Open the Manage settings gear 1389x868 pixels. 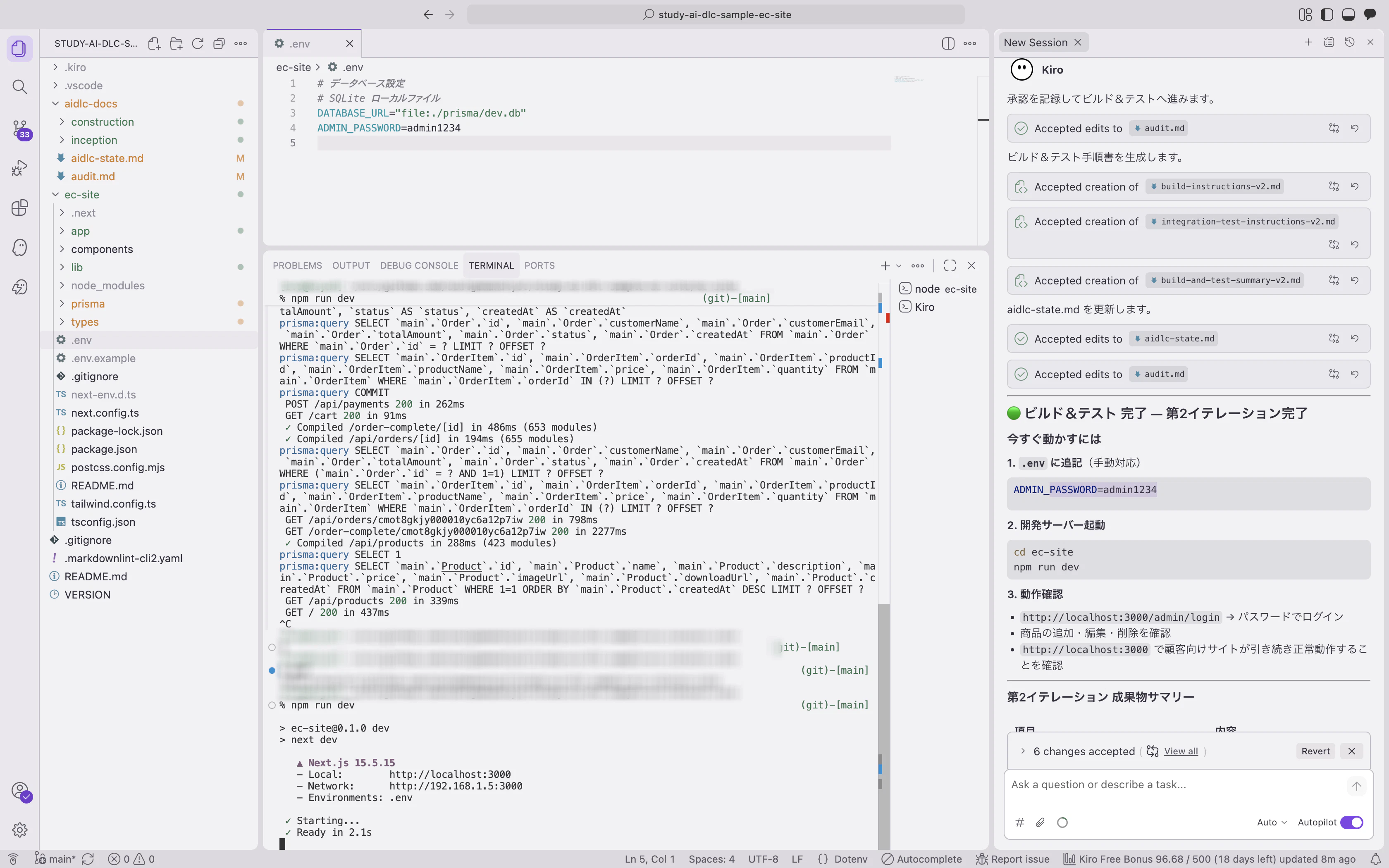pyautogui.click(x=19, y=830)
